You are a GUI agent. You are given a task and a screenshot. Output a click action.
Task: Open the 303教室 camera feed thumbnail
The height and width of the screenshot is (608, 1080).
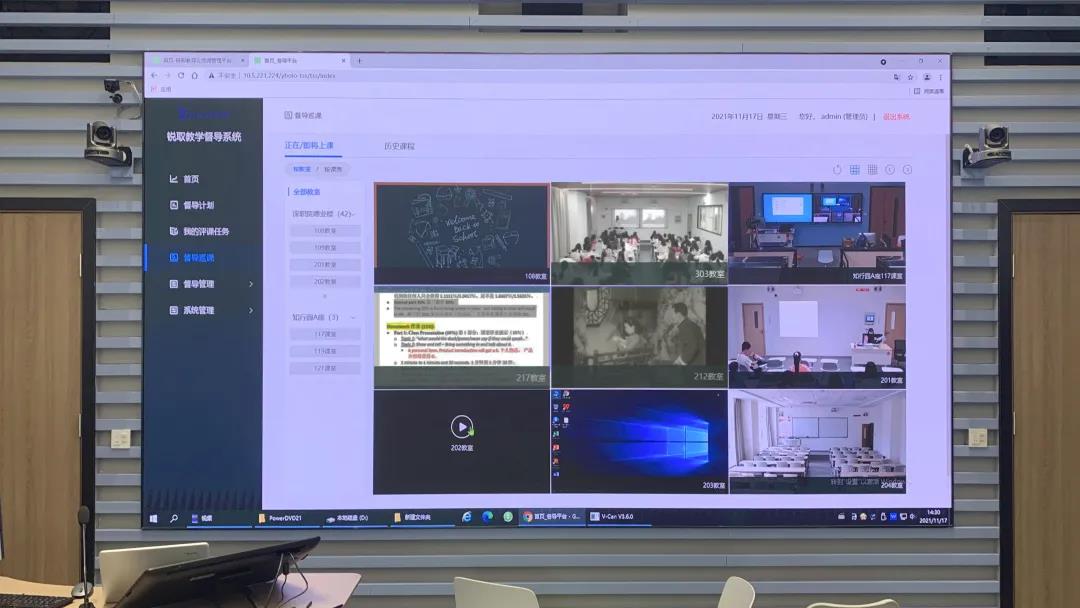(639, 233)
